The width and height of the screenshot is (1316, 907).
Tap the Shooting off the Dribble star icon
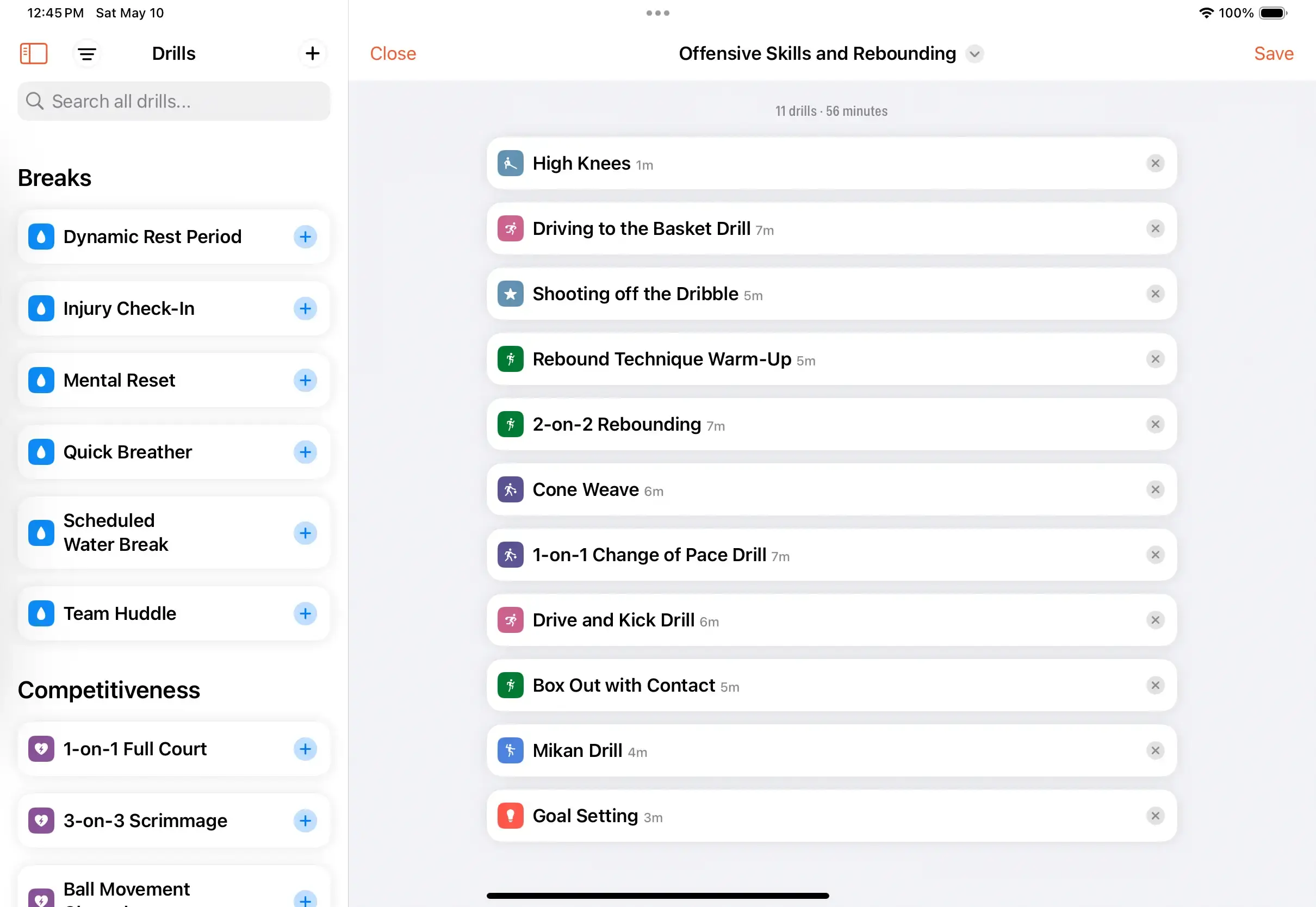point(510,294)
